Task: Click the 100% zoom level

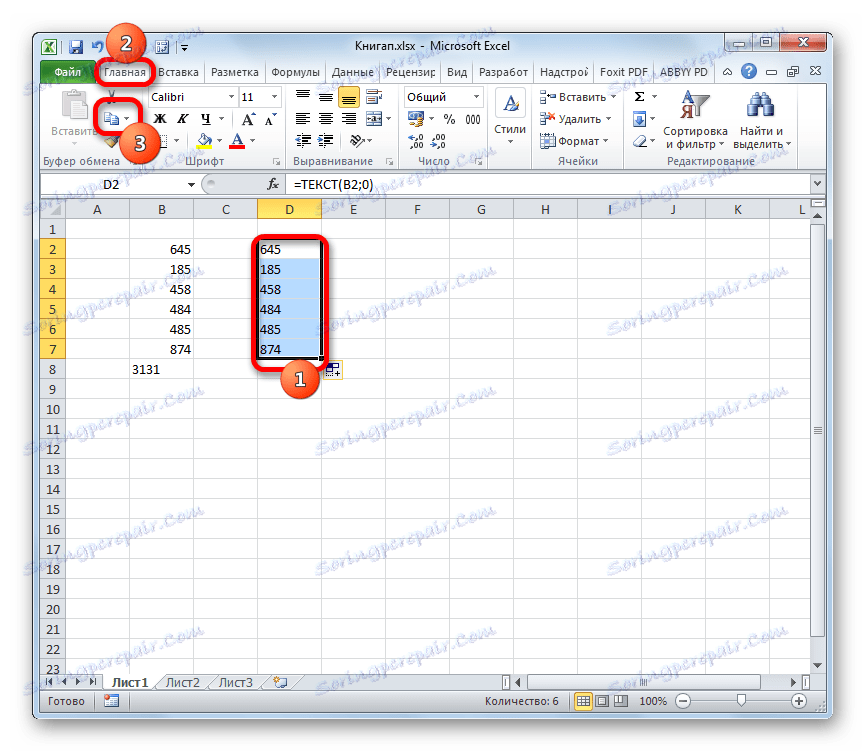Action: 653,701
